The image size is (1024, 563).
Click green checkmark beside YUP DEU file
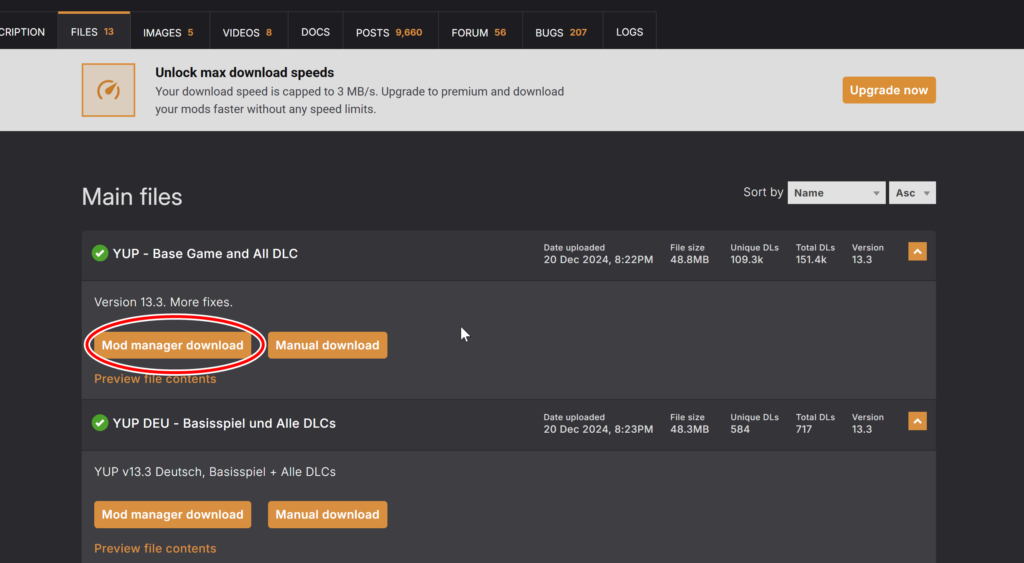point(100,423)
